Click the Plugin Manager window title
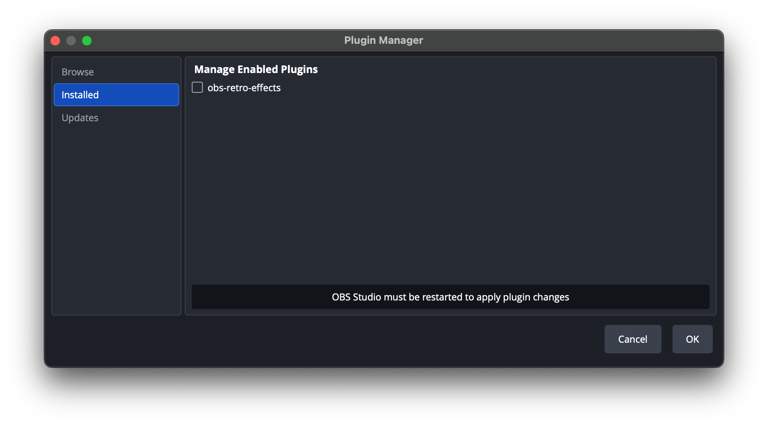768x426 pixels. pyautogui.click(x=383, y=41)
